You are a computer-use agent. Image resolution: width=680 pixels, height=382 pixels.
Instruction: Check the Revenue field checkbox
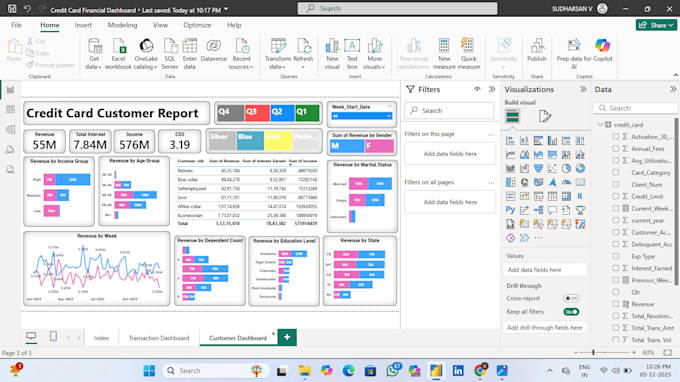click(x=615, y=304)
